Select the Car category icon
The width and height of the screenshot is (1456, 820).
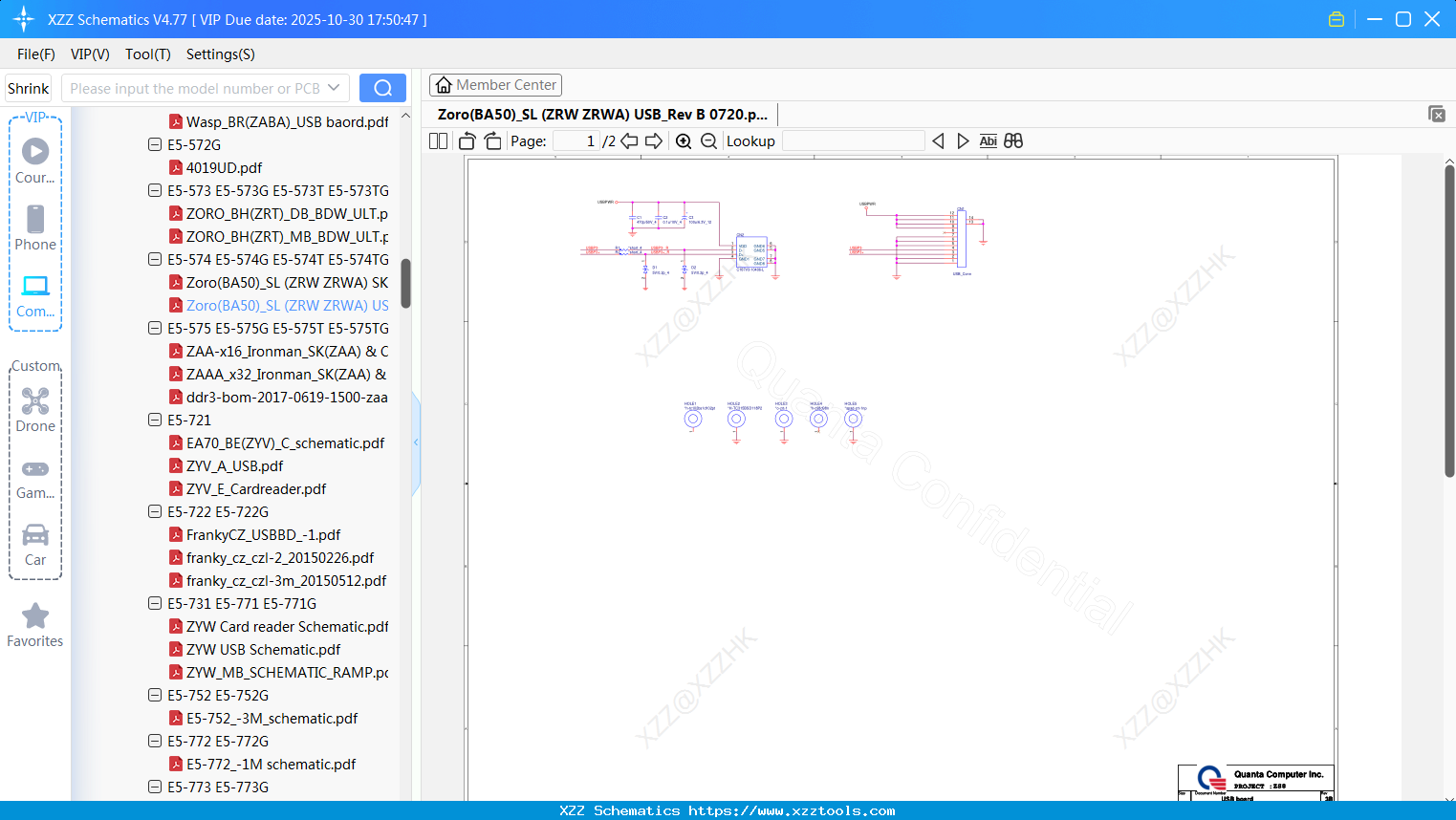pos(35,546)
